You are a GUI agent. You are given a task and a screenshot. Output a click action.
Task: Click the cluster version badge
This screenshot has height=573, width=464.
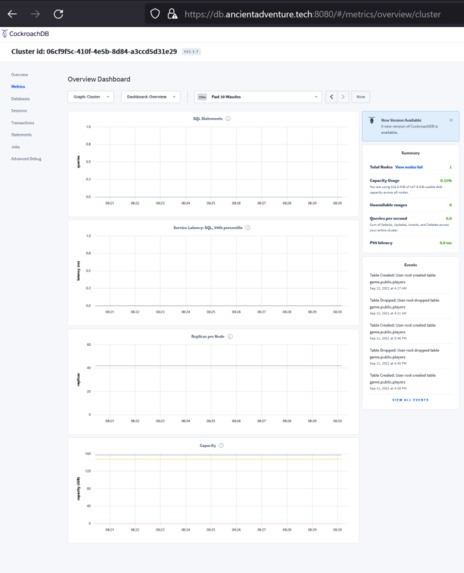click(x=191, y=52)
